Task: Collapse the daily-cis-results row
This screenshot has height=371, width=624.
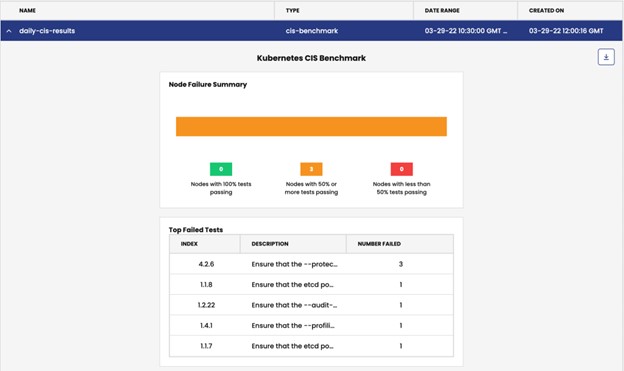Action: (9, 31)
